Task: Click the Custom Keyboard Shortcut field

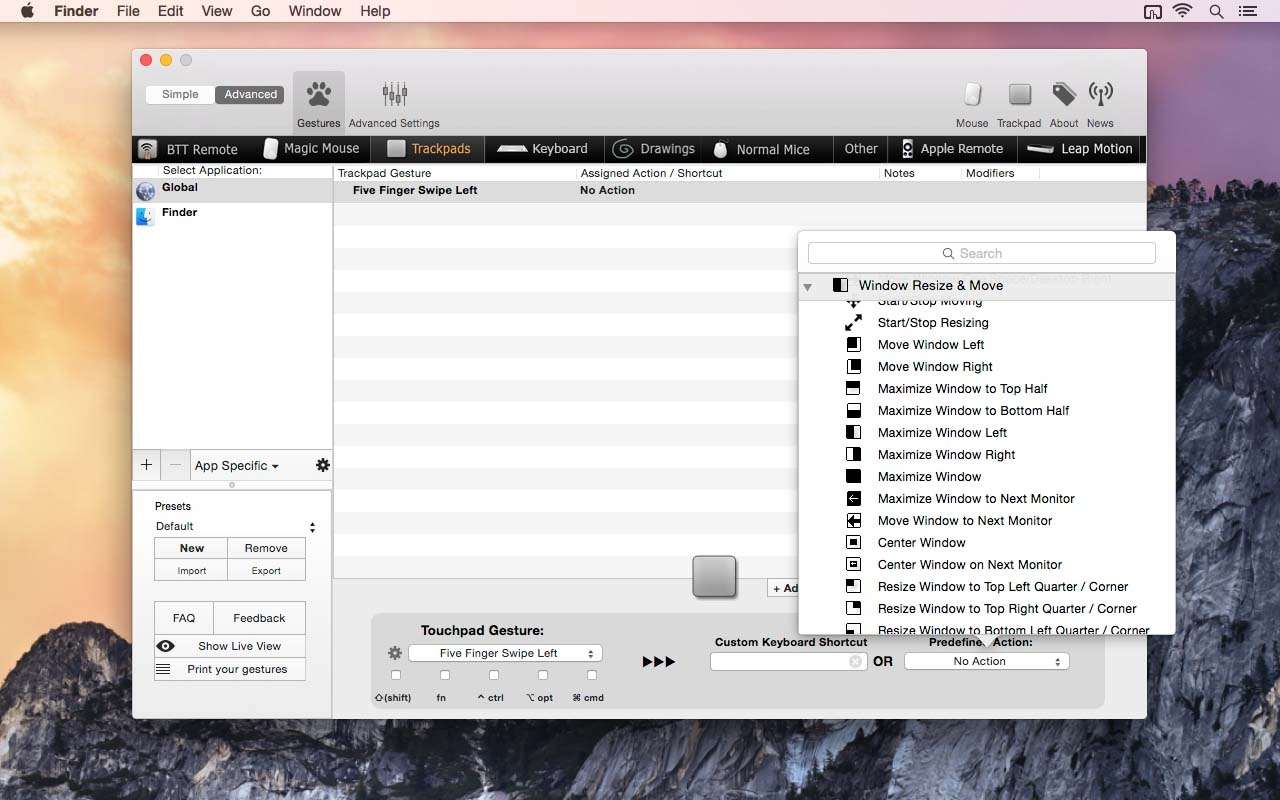Action: click(x=788, y=661)
